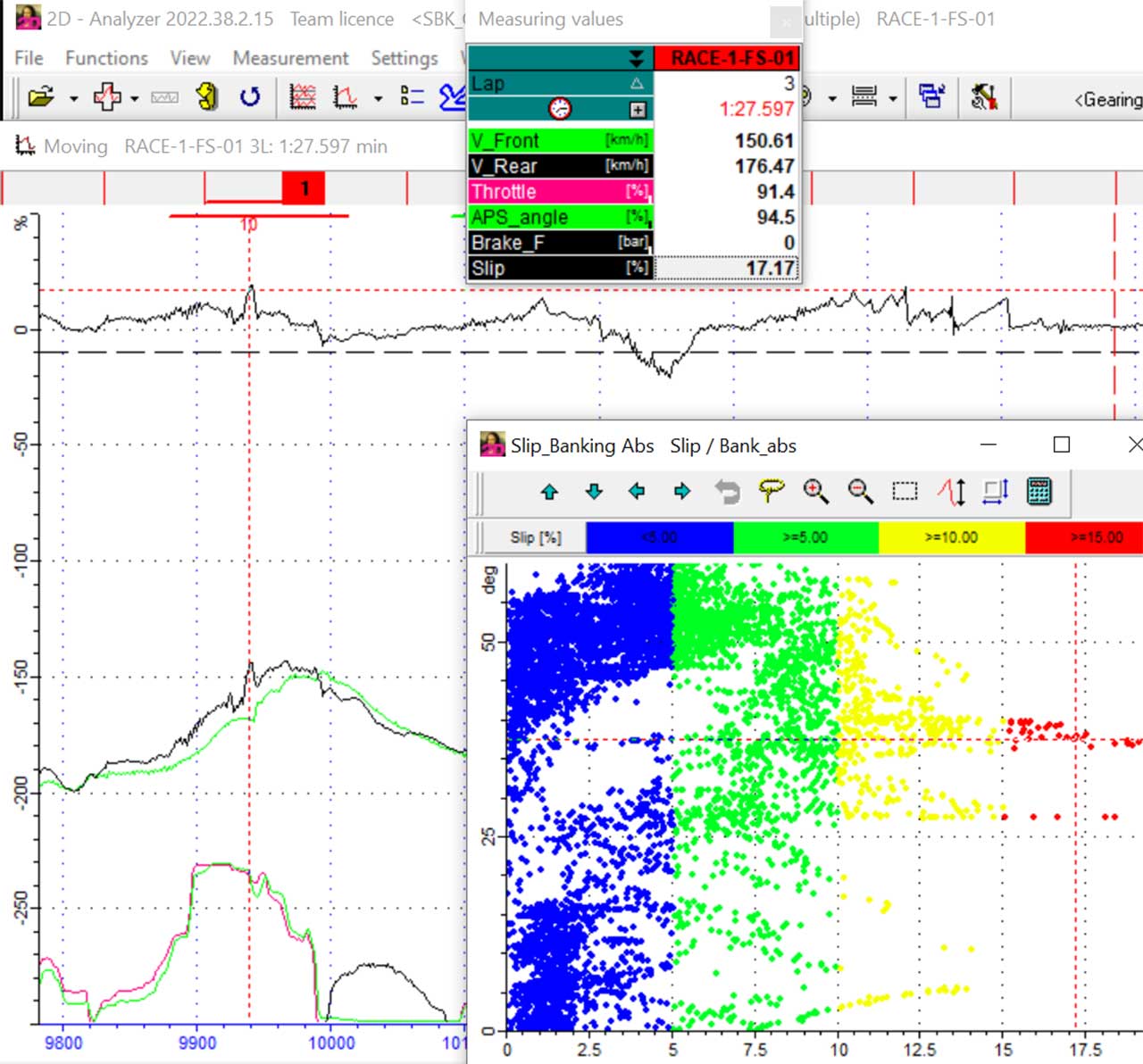This screenshot has height=1064, width=1143.
Task: Collapse the Measuring values double-arrow header
Action: [x=636, y=59]
